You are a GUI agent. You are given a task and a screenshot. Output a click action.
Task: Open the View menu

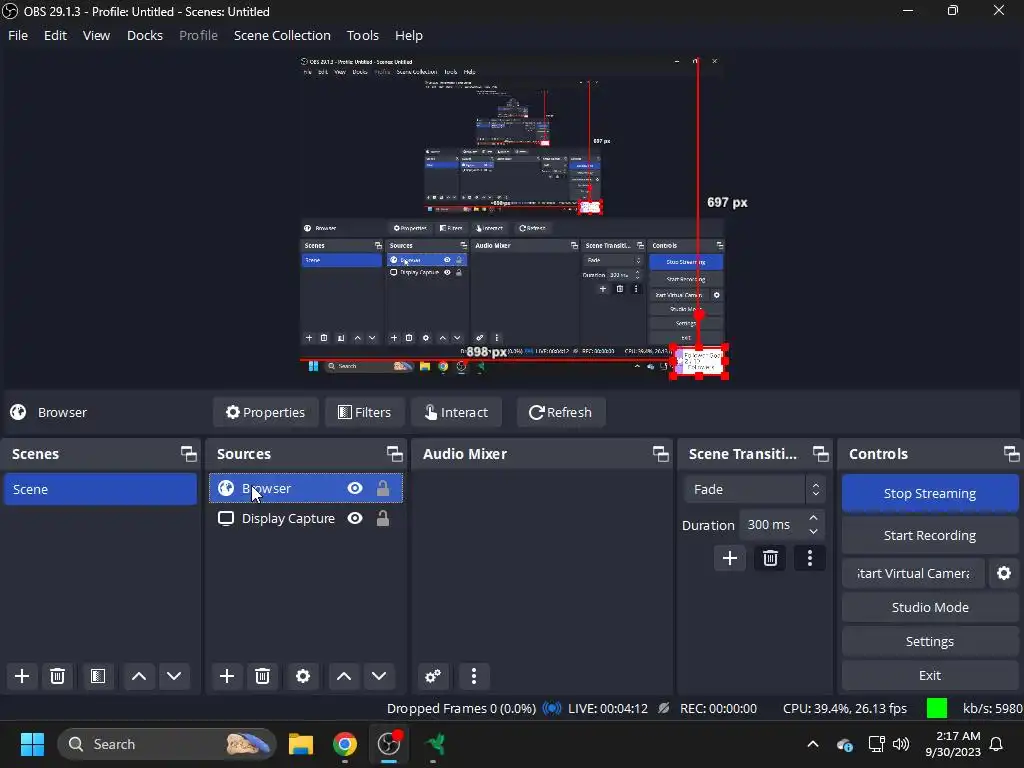[x=96, y=35]
